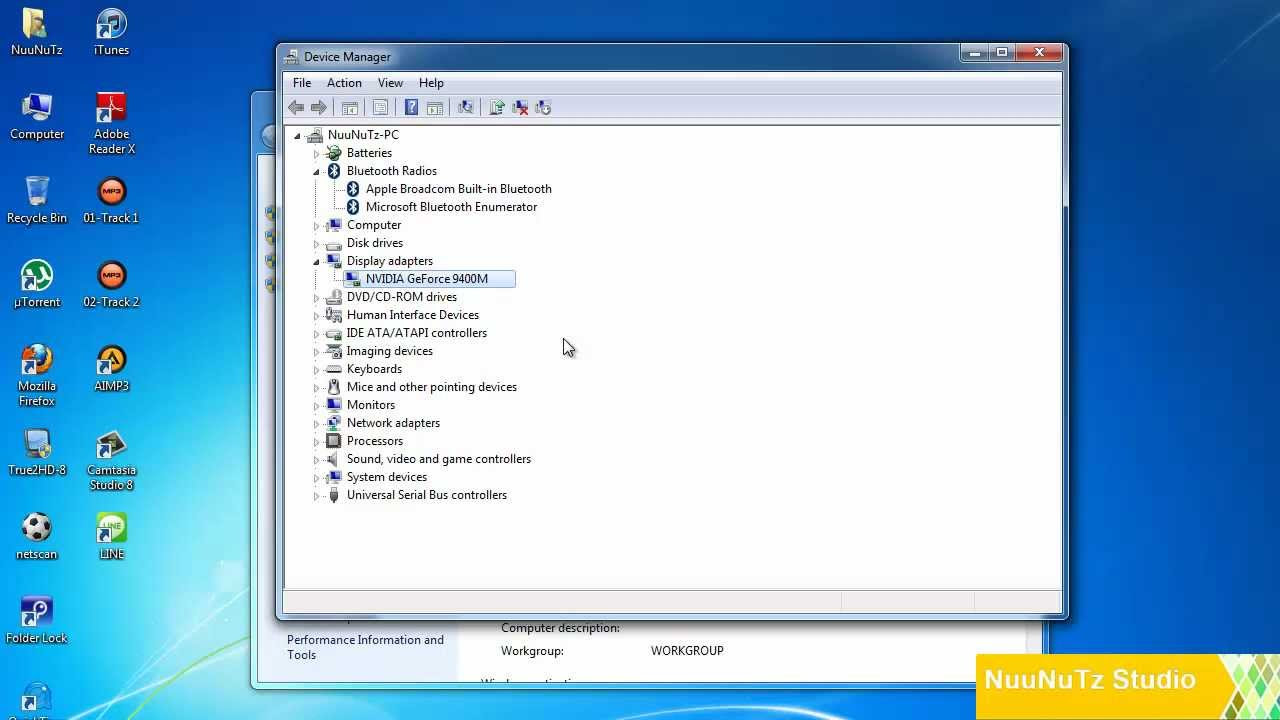Screen dimensions: 1280x720
Task: Click Performance Information and Tools link
Action: (x=365, y=647)
